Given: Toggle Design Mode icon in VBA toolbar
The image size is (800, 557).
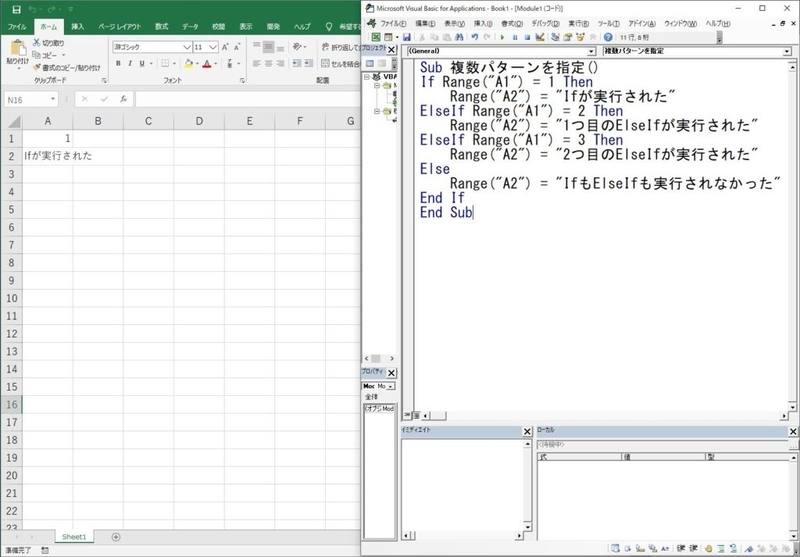Looking at the screenshot, I should click(x=540, y=37).
